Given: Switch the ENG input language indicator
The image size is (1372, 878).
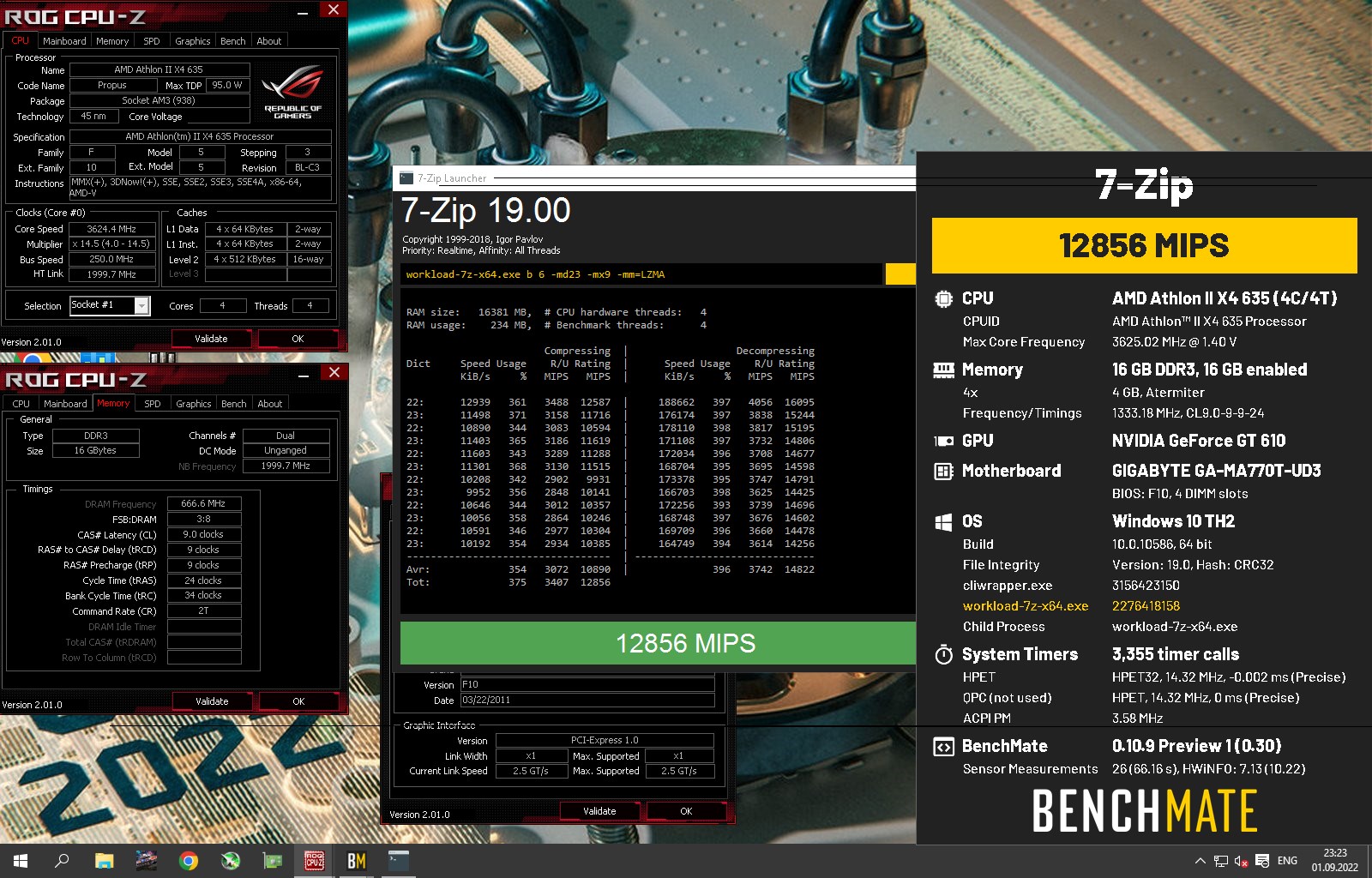Looking at the screenshot, I should pos(1287,861).
